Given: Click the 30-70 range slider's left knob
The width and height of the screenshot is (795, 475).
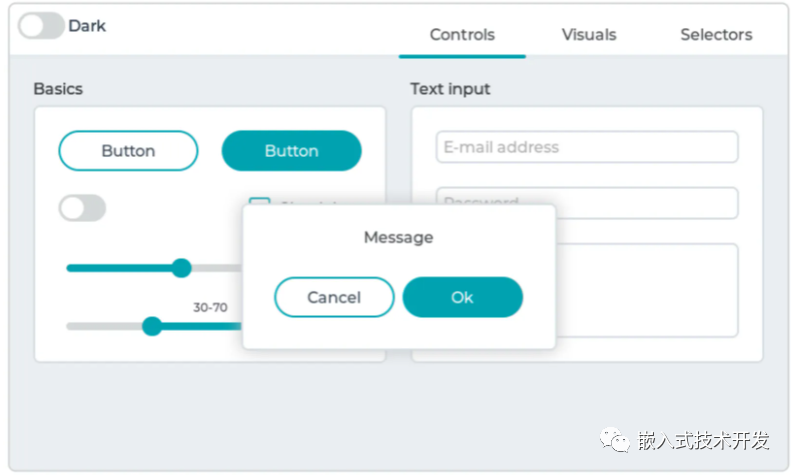Looking at the screenshot, I should 152,326.
